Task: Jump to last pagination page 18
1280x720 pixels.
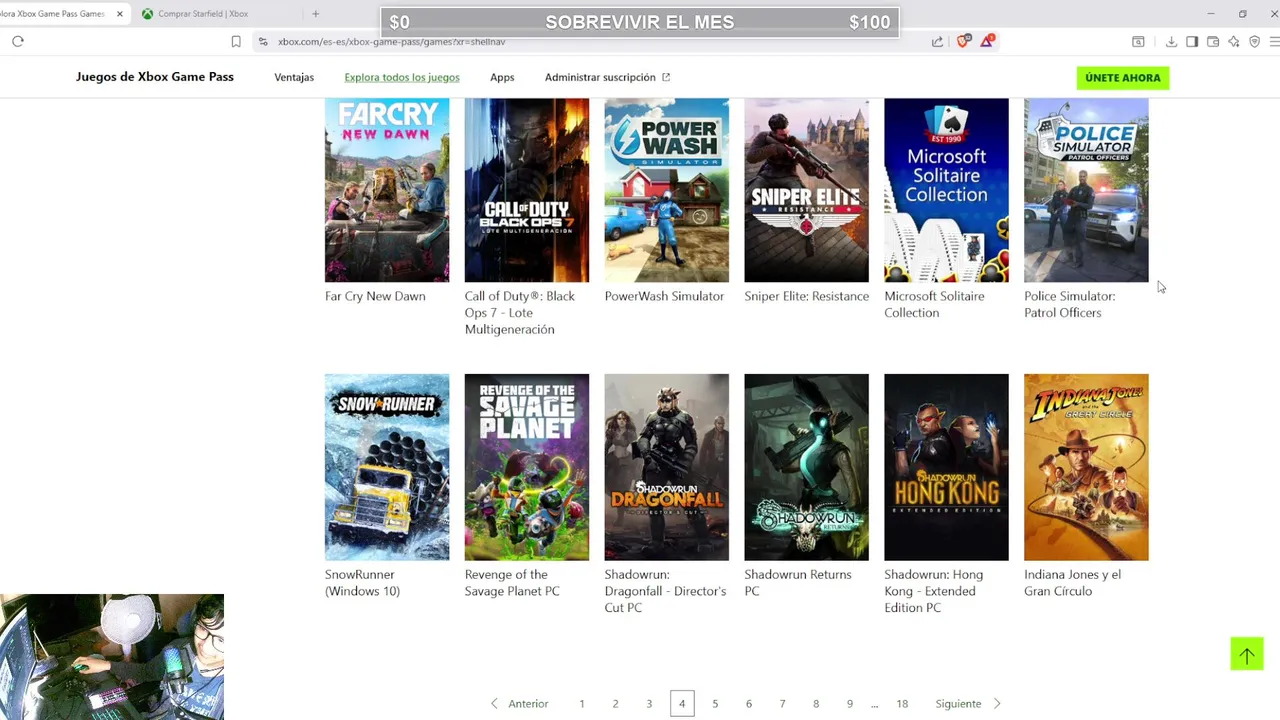Action: tap(902, 704)
